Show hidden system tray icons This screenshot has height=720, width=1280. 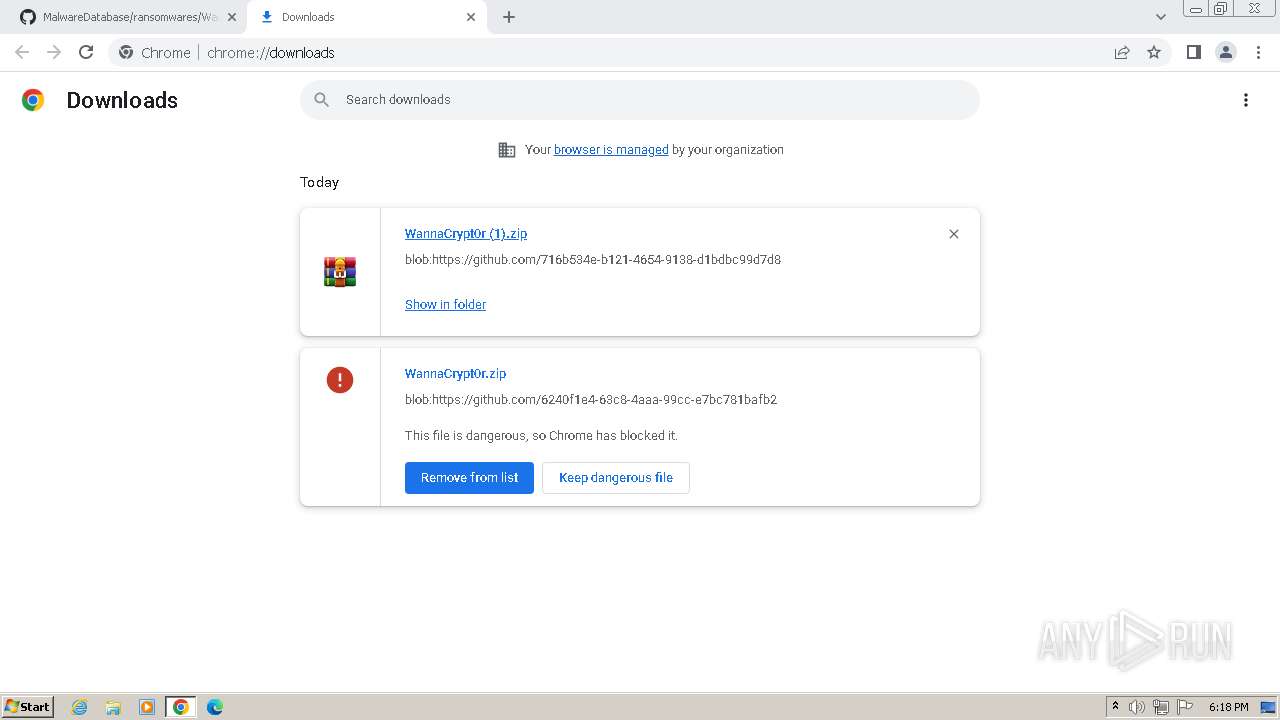point(1115,707)
